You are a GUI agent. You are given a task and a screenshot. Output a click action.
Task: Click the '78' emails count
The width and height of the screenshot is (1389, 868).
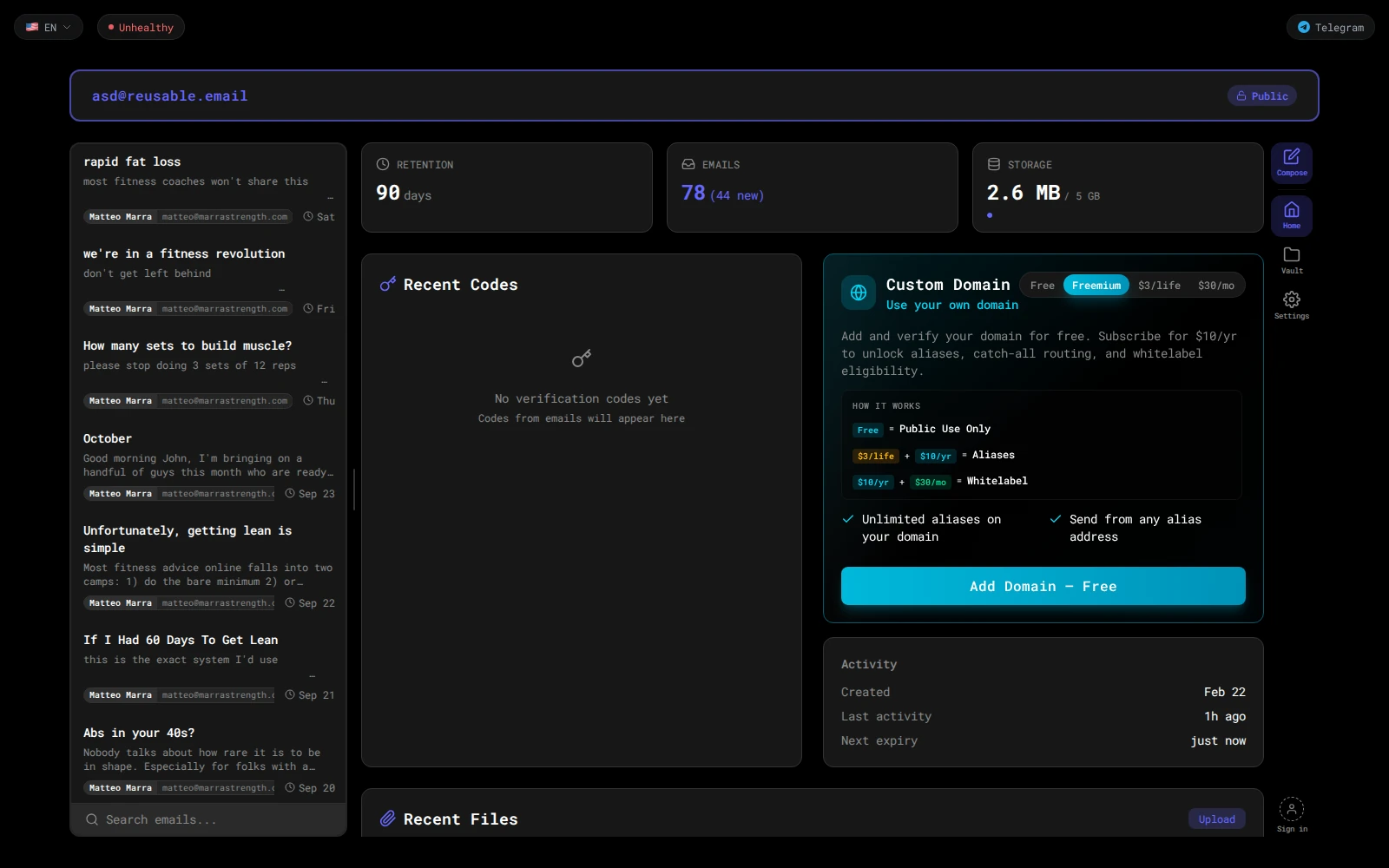693,193
